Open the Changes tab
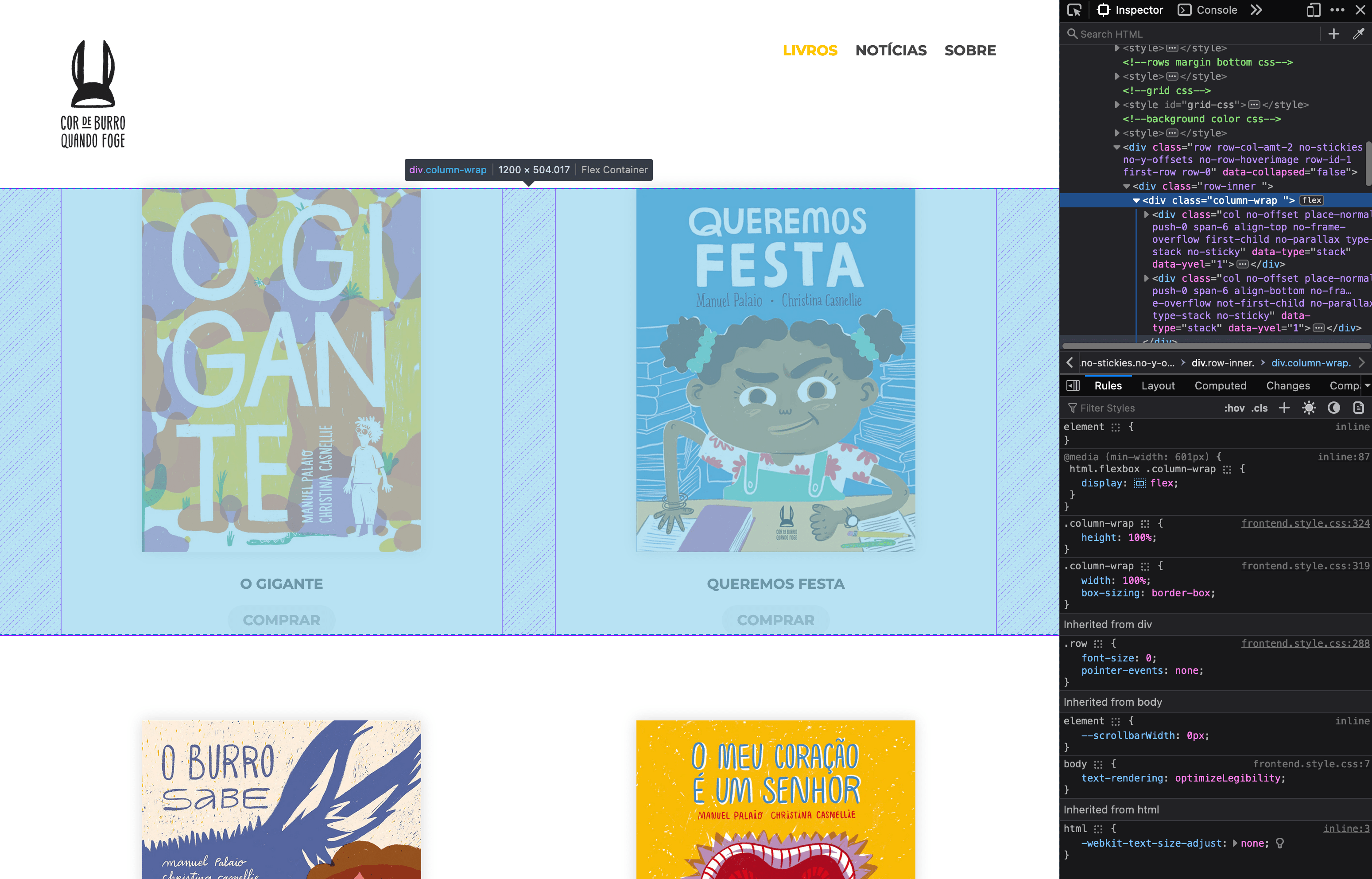 click(1287, 385)
